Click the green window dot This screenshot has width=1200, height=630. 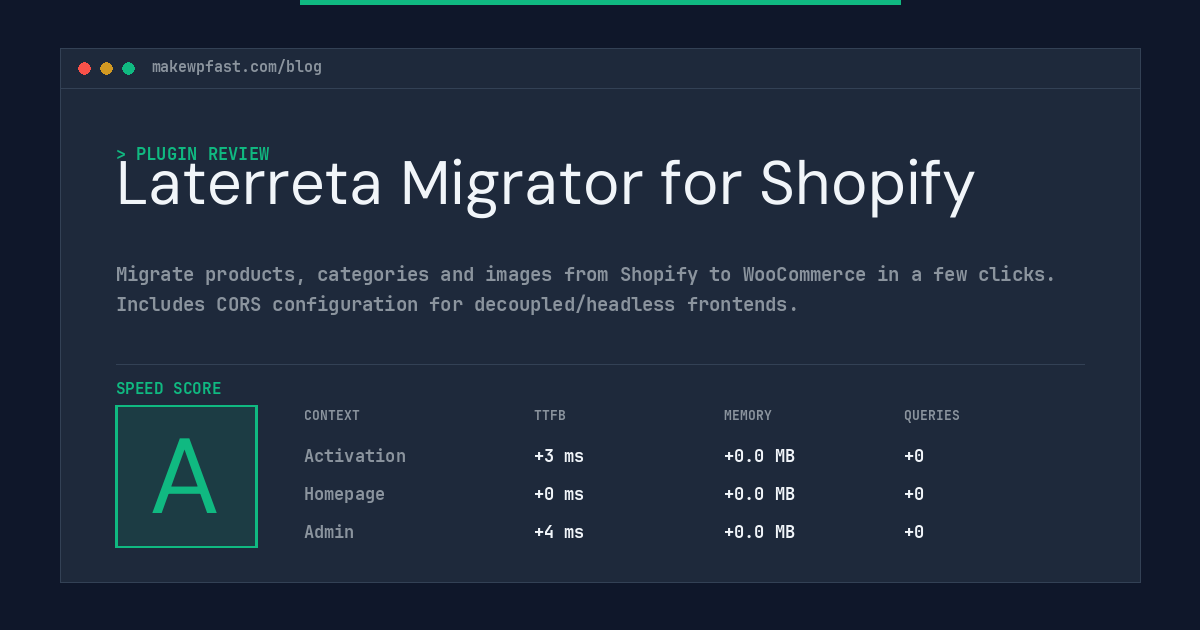128,68
